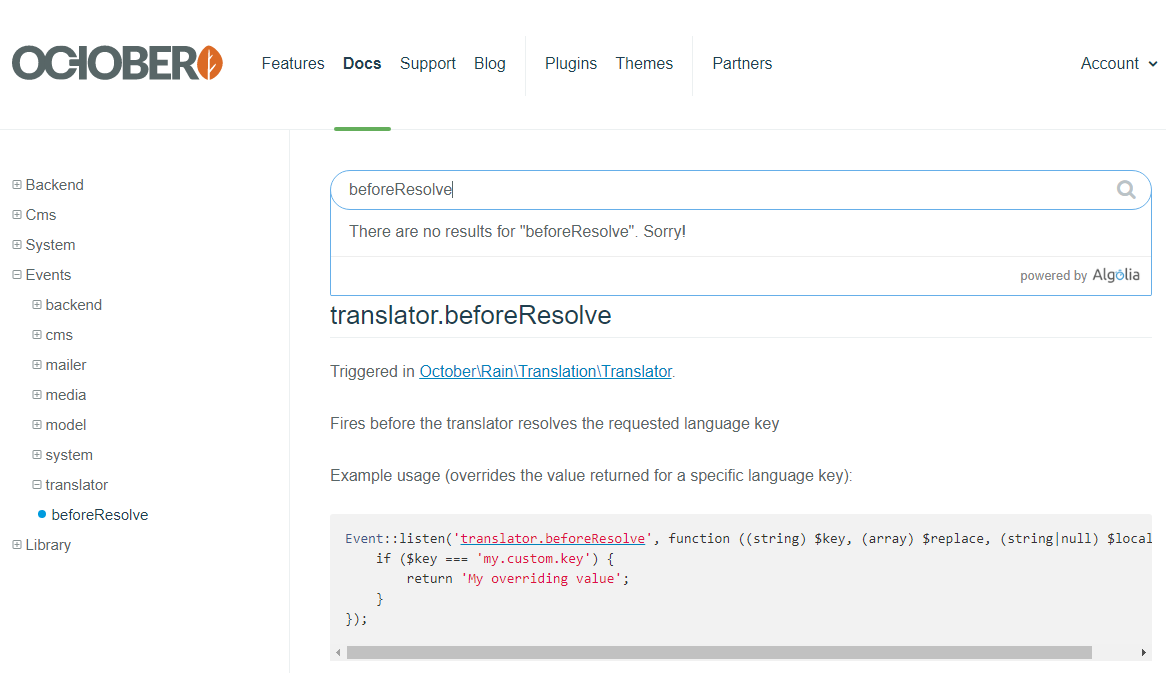Collapse the Events section
This screenshot has width=1166, height=673.
pyautogui.click(x=15, y=274)
